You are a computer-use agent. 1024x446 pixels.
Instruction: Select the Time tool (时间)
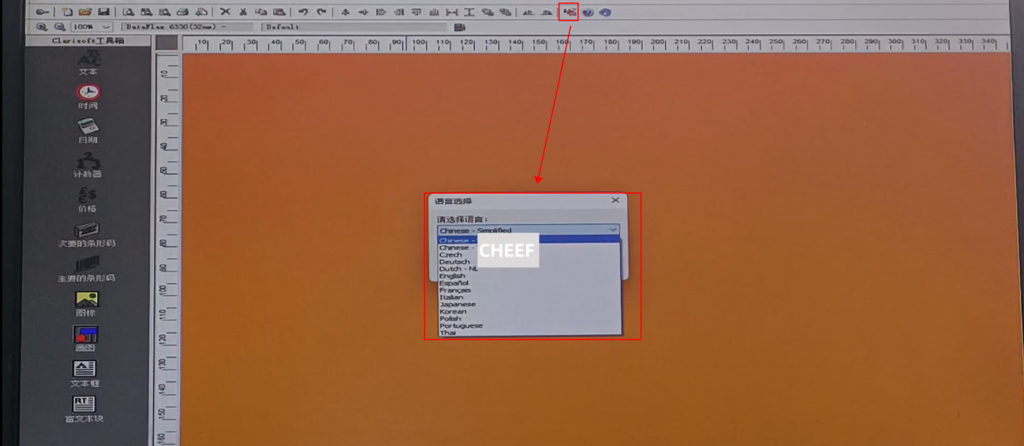[88, 94]
